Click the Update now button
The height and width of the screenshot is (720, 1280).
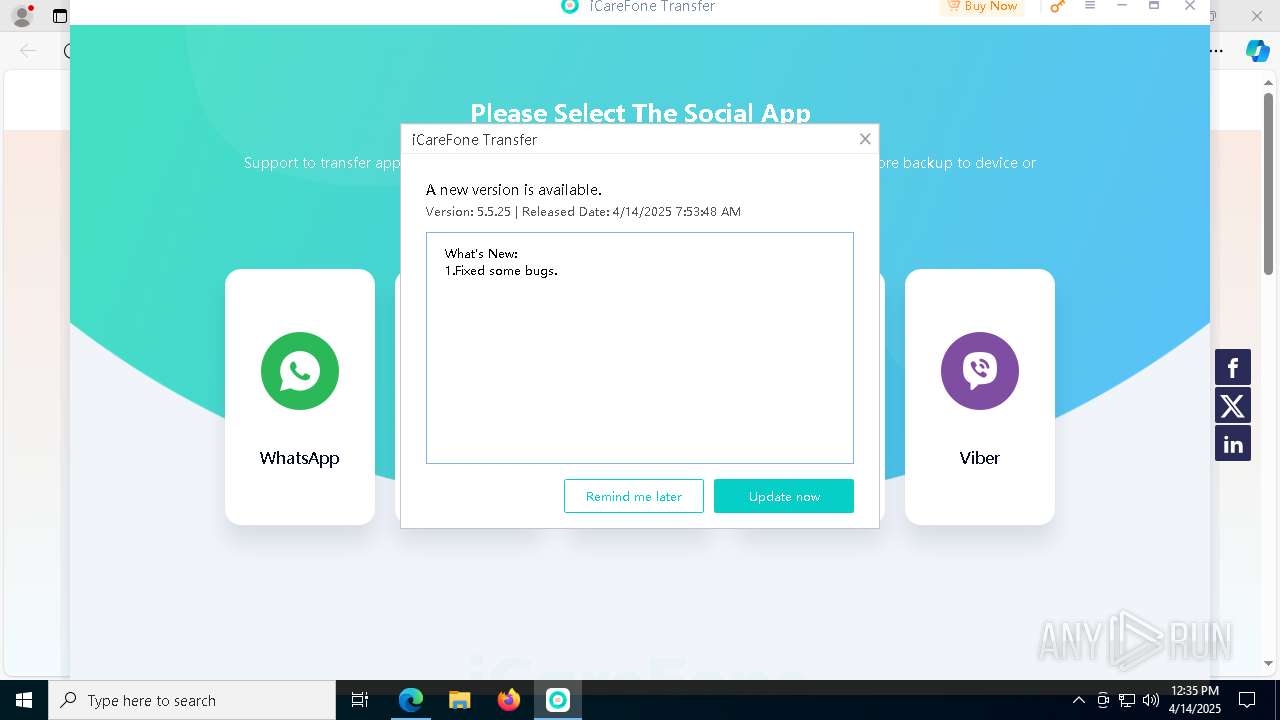pos(784,496)
